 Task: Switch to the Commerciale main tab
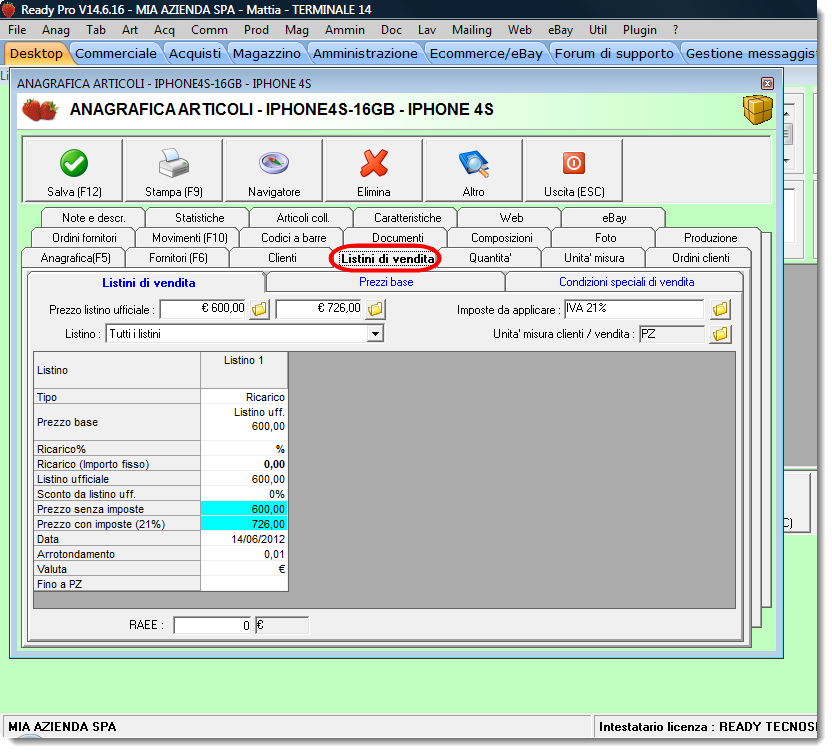[116, 54]
